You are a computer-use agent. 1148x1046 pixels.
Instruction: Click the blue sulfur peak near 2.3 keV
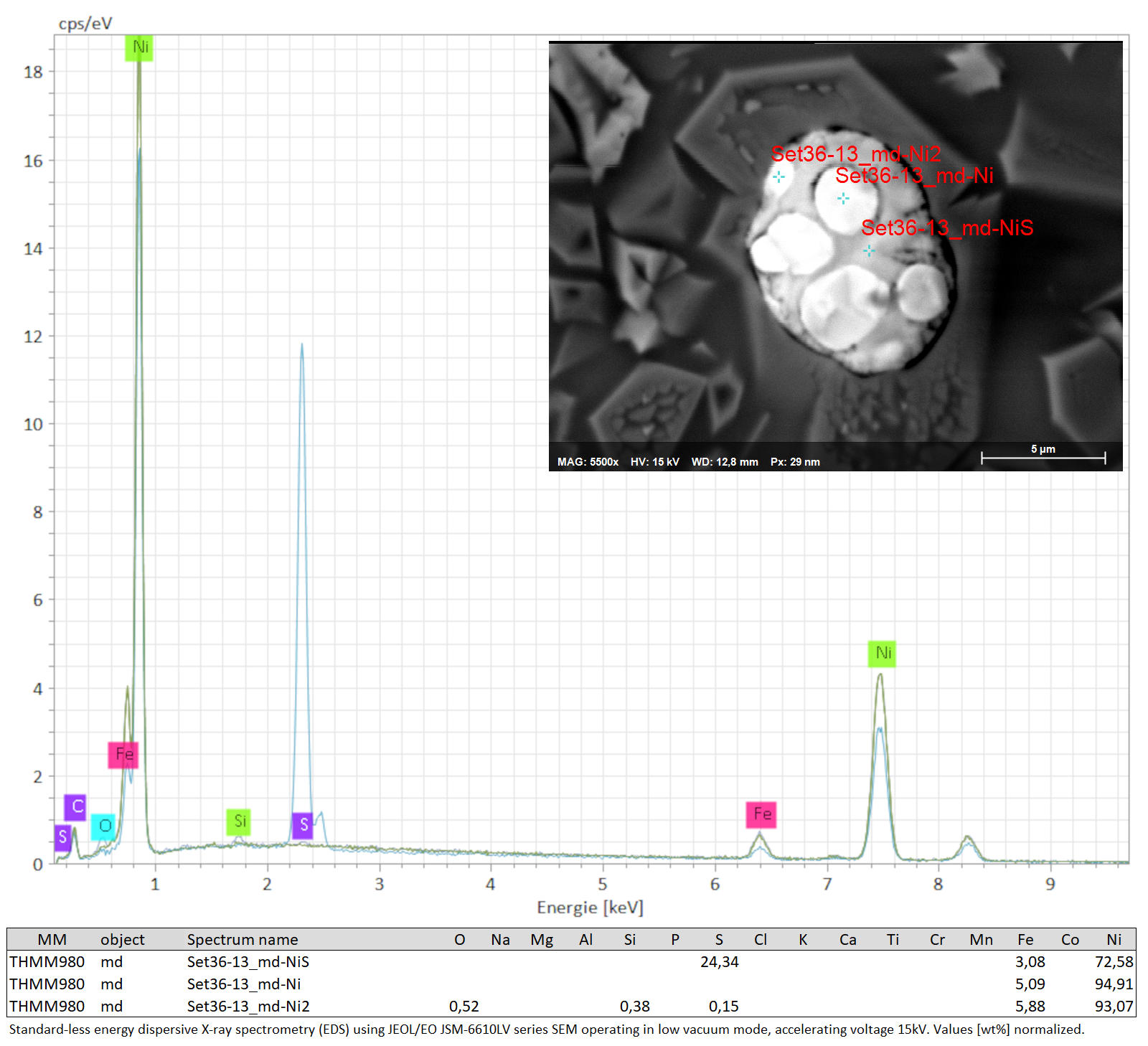pyautogui.click(x=302, y=588)
